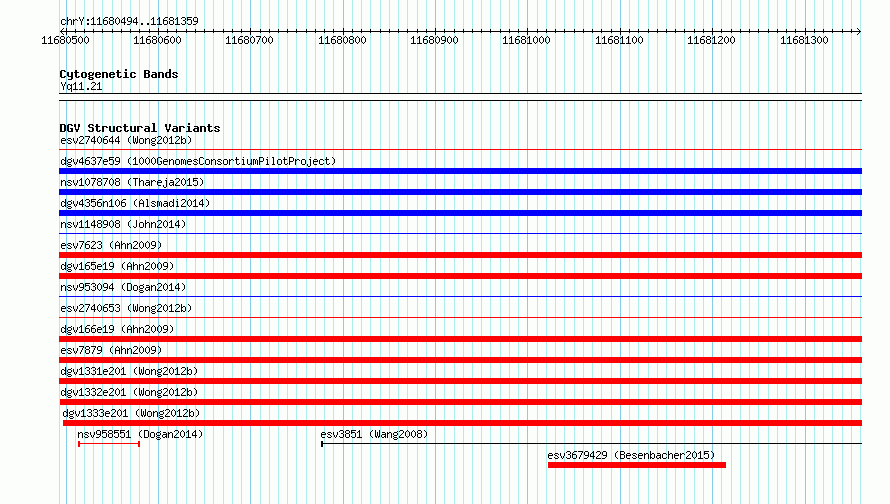The height and width of the screenshot is (504, 890).
Task: Click the esv2740644 (Wong2012b) variant label
Action: pyautogui.click(x=126, y=140)
